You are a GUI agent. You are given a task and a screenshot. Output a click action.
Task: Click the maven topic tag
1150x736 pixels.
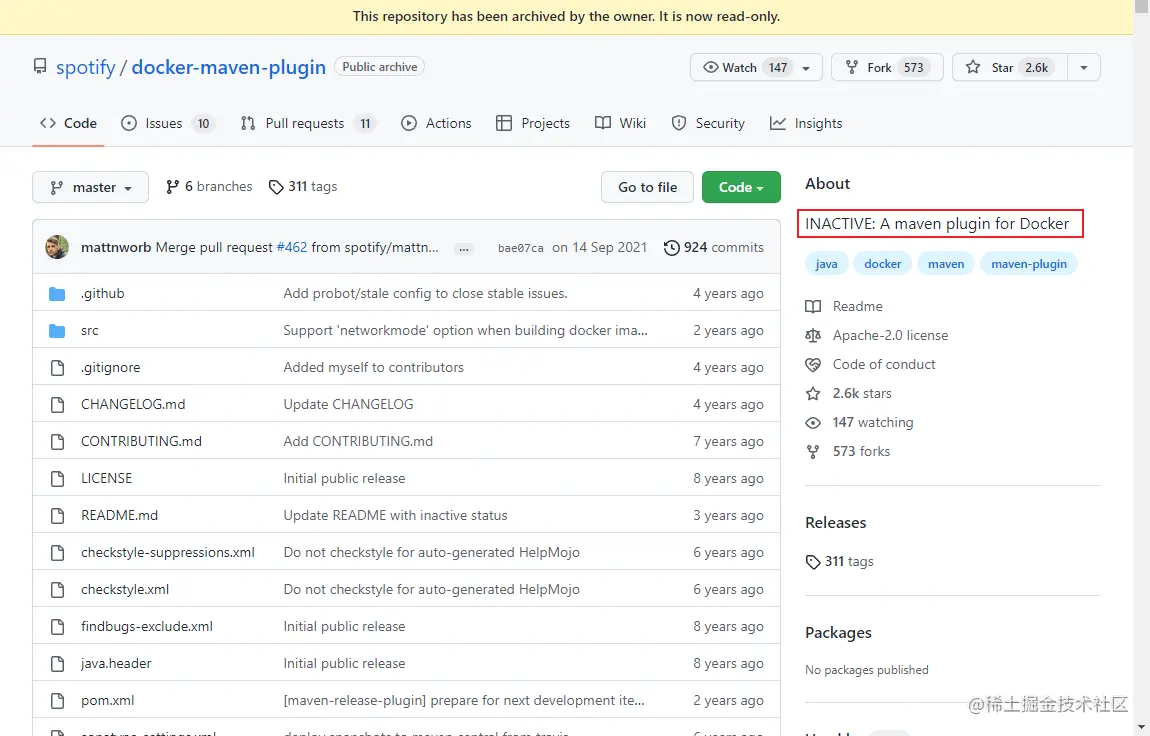946,264
